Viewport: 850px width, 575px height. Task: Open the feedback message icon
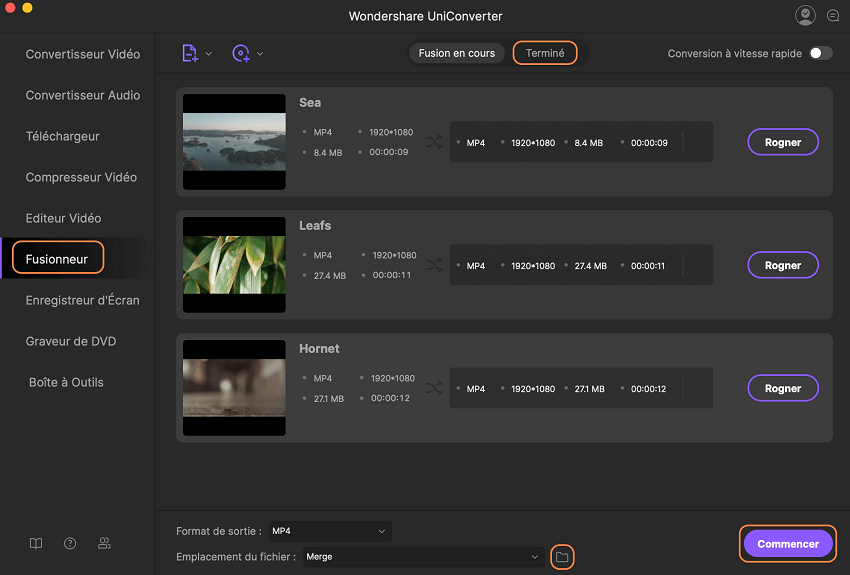832,16
